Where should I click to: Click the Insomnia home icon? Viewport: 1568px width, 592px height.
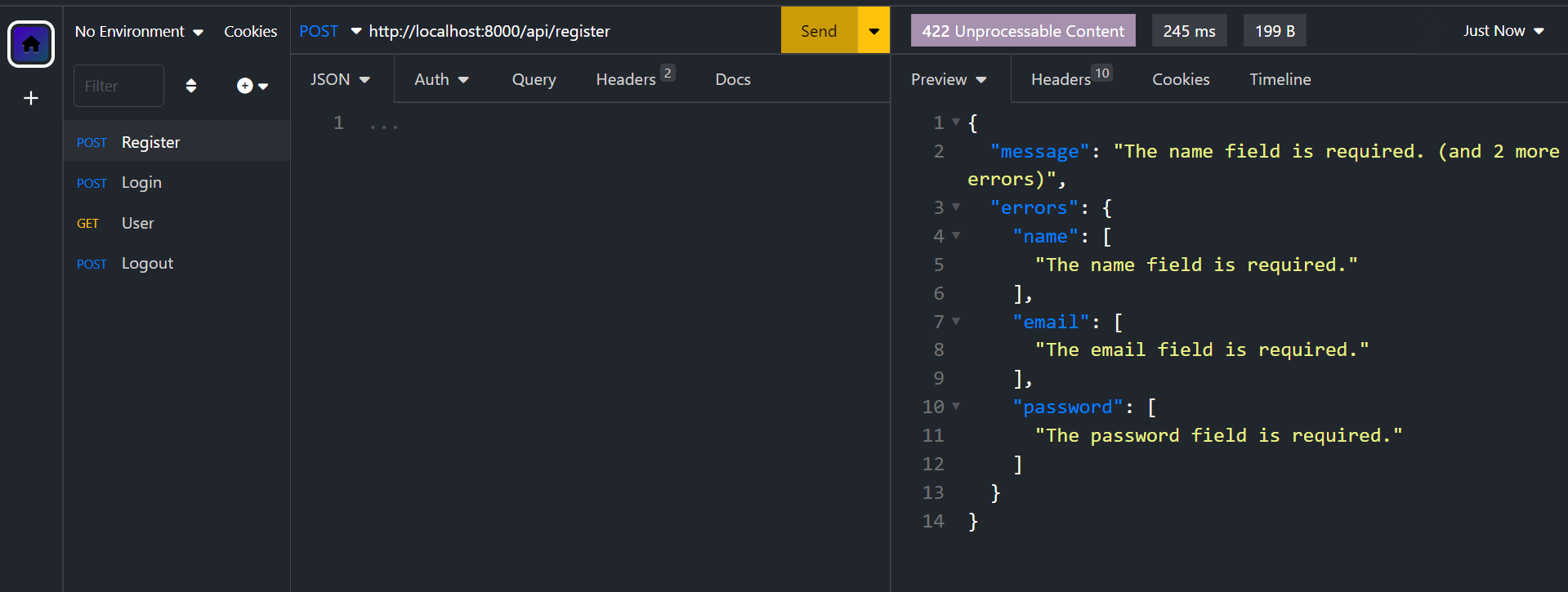point(31,44)
